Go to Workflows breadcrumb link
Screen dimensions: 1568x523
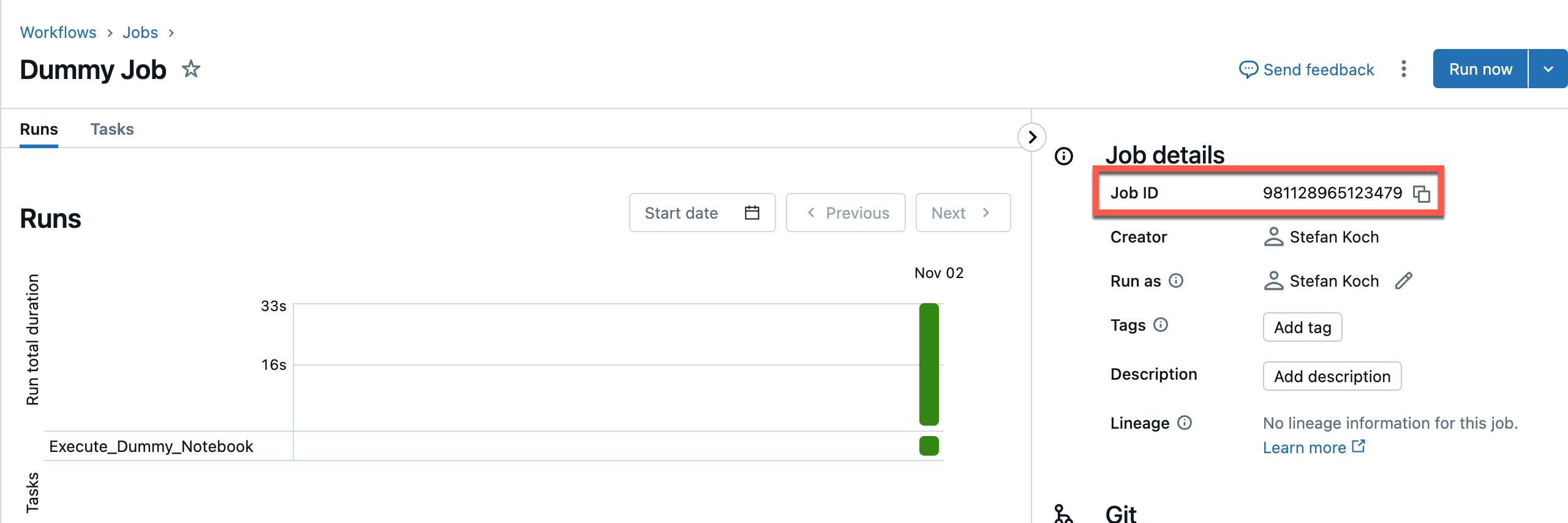pos(58,32)
